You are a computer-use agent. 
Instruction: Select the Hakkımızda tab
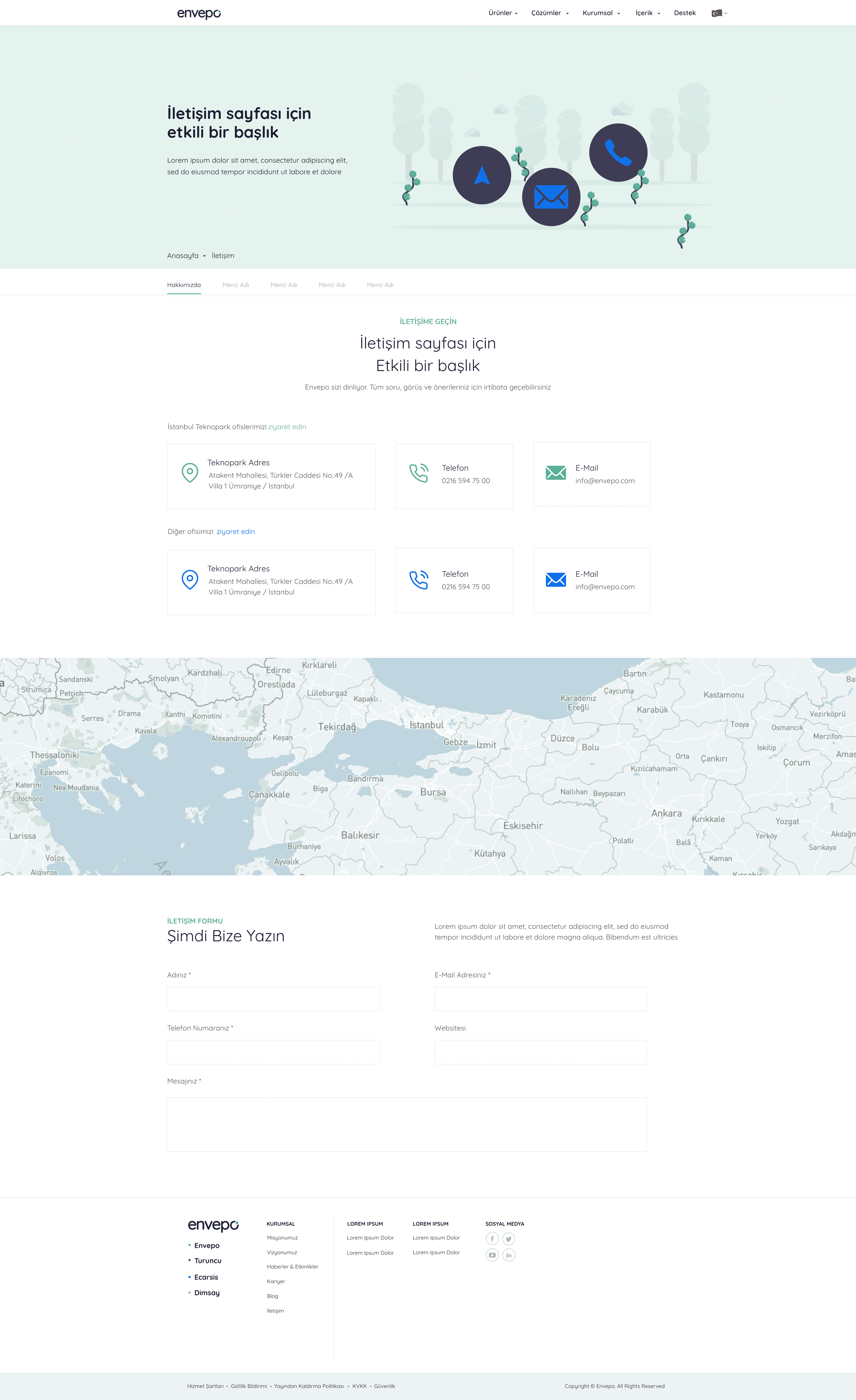coord(184,285)
